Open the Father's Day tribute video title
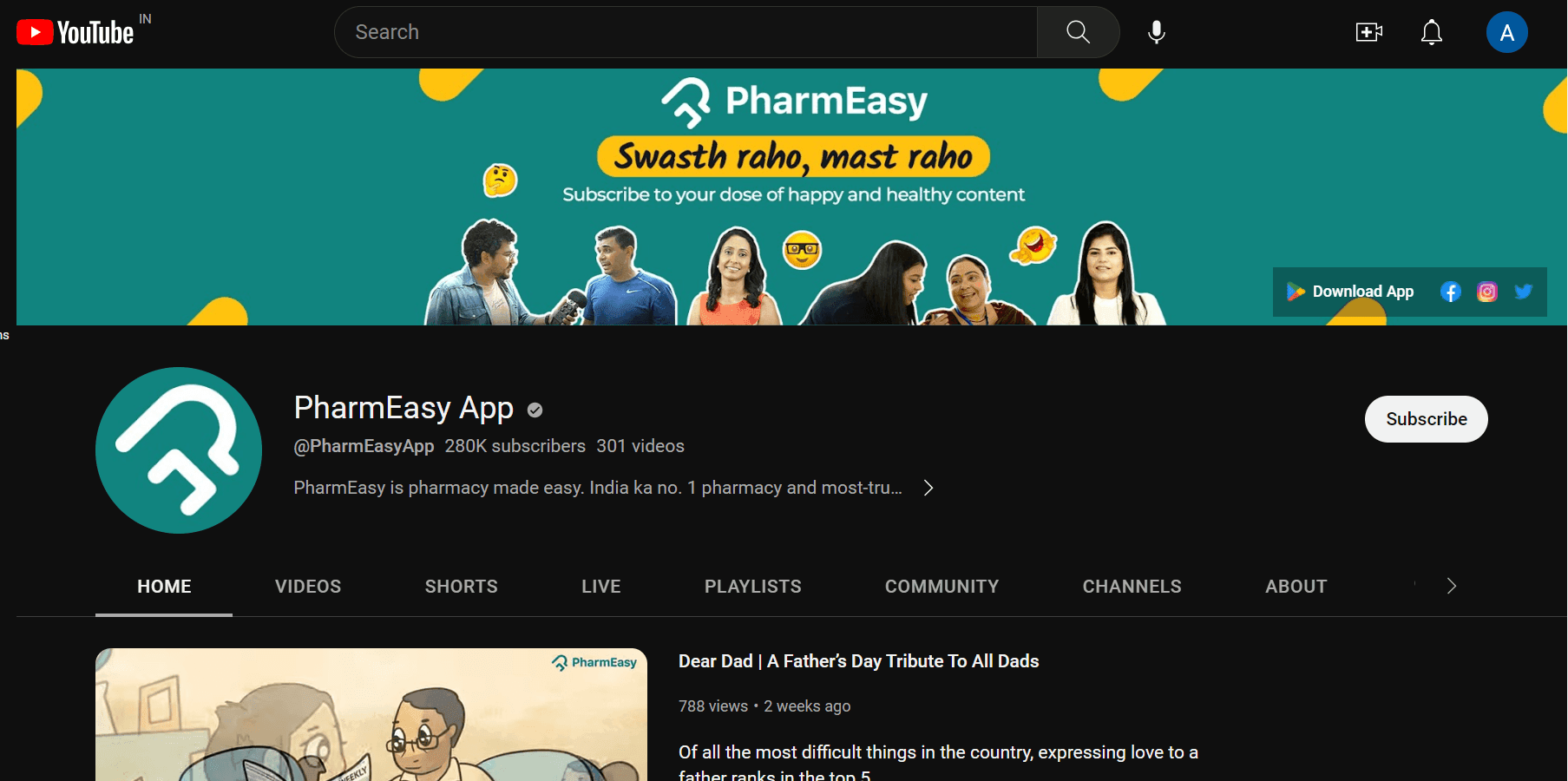 858,660
